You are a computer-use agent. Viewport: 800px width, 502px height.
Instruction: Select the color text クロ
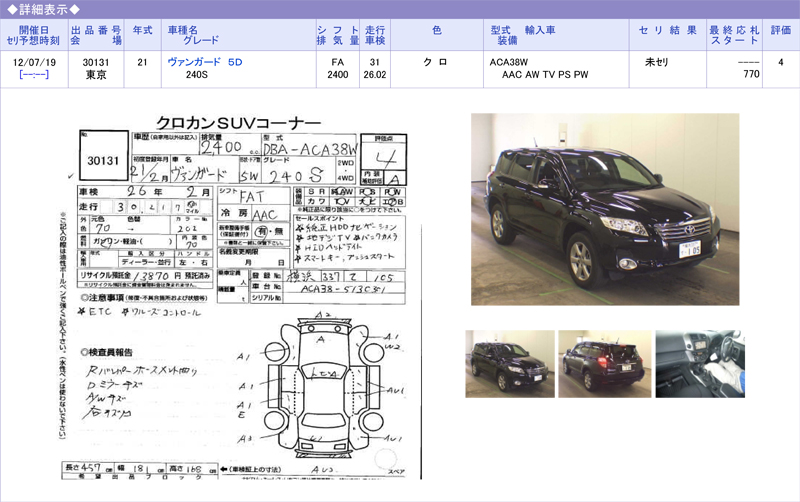click(x=435, y=62)
